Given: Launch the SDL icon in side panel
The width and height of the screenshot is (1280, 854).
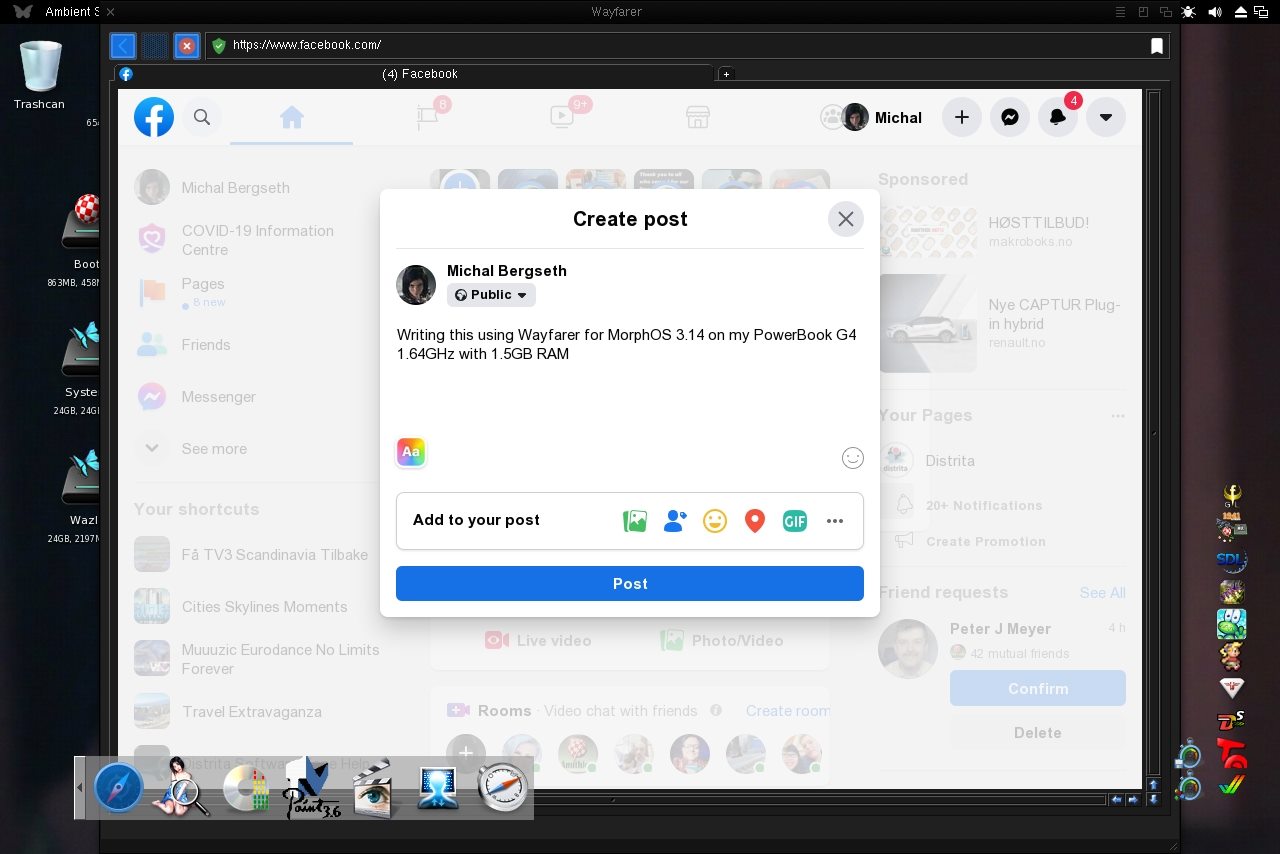Looking at the screenshot, I should (x=1231, y=560).
